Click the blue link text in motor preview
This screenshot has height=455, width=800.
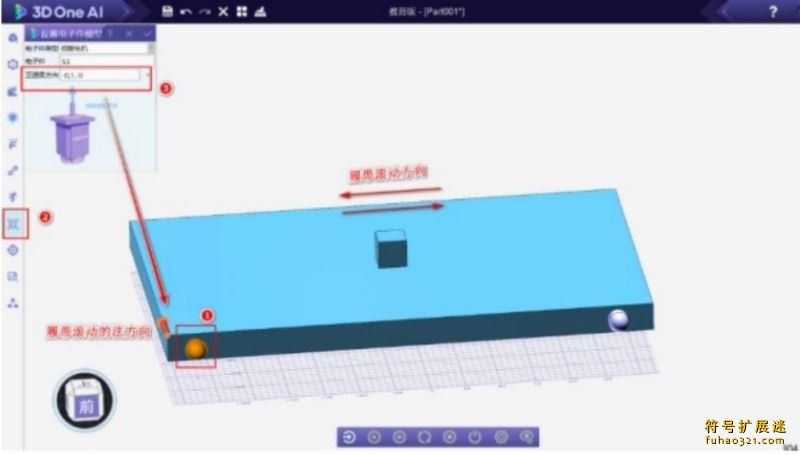click(x=102, y=106)
